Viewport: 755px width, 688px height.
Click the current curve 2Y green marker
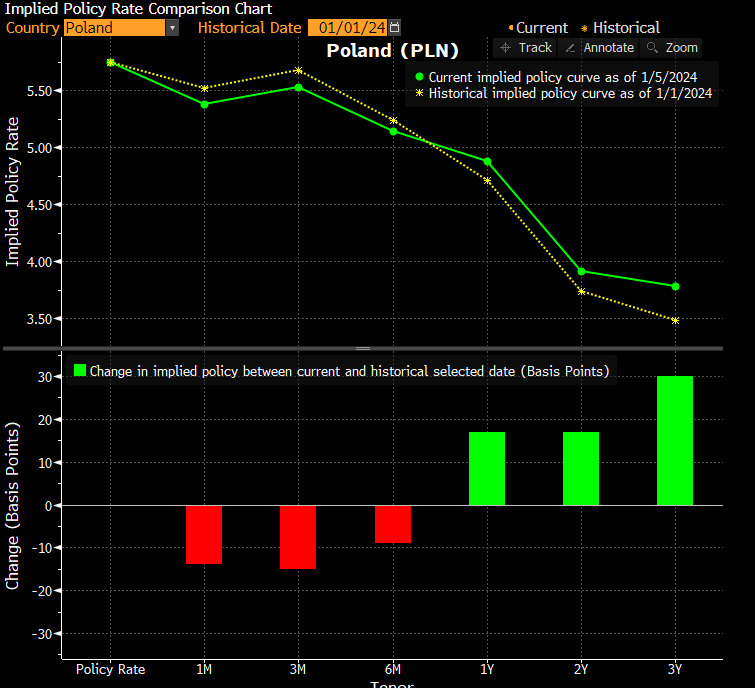coord(581,272)
